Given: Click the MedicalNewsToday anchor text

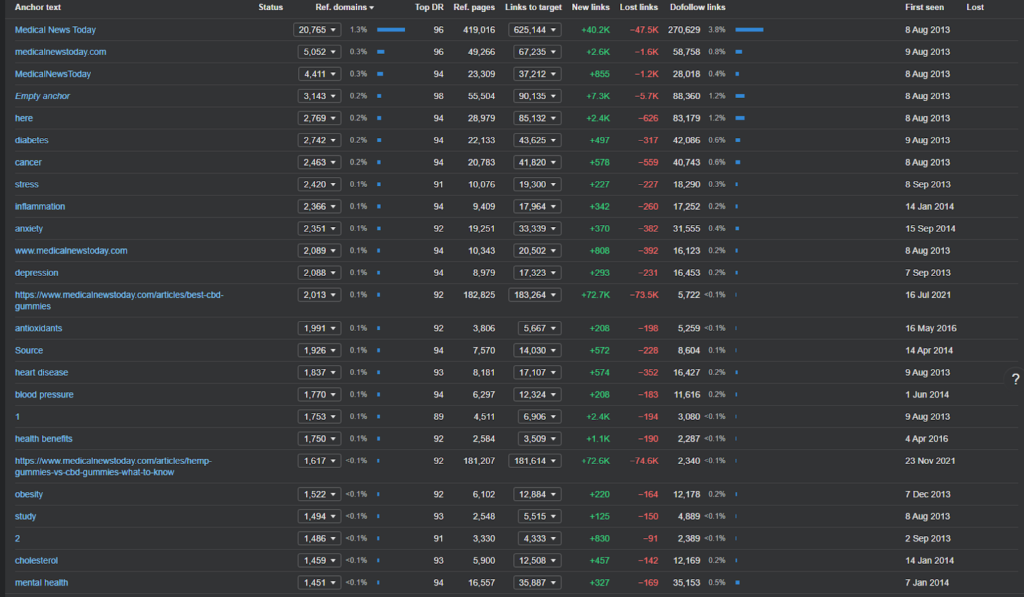Looking at the screenshot, I should 53,74.
